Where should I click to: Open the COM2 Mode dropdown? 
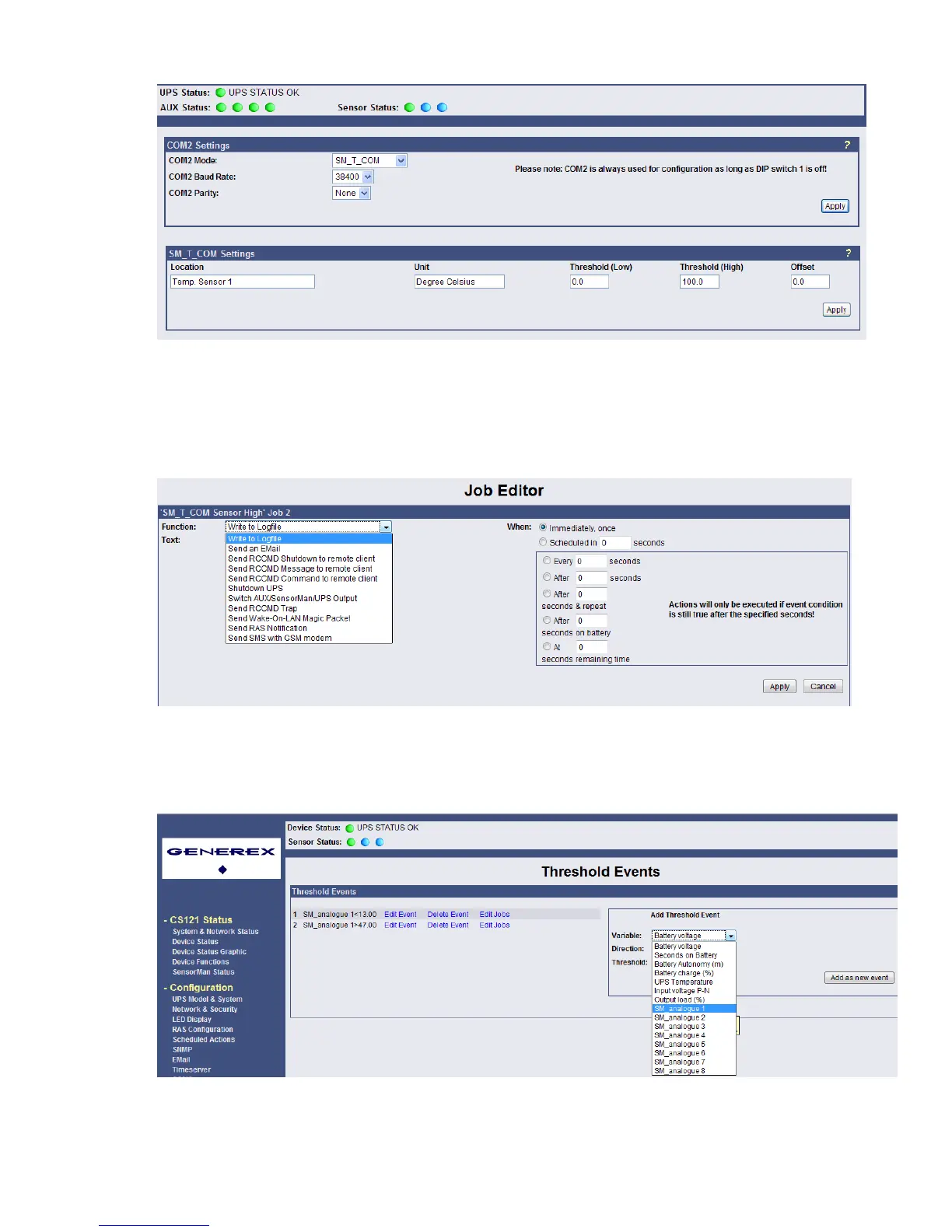click(x=369, y=160)
